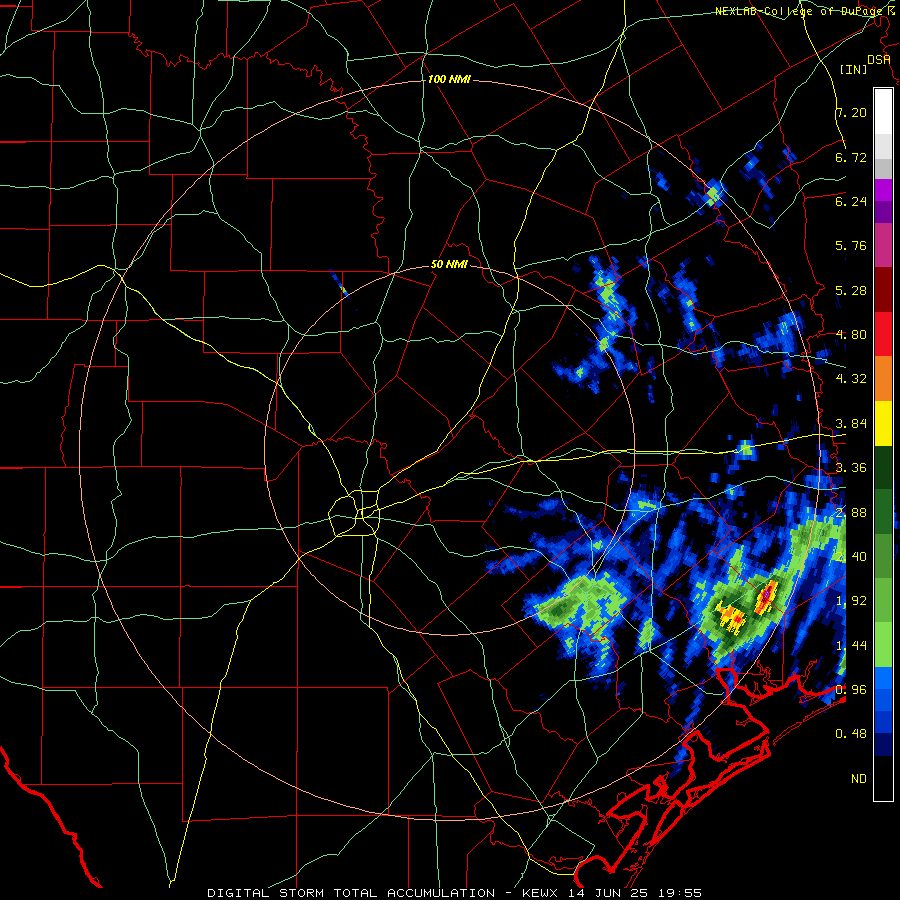Click the black ND swatch in legend
Viewport: 900px width, 900px height.
click(x=883, y=778)
